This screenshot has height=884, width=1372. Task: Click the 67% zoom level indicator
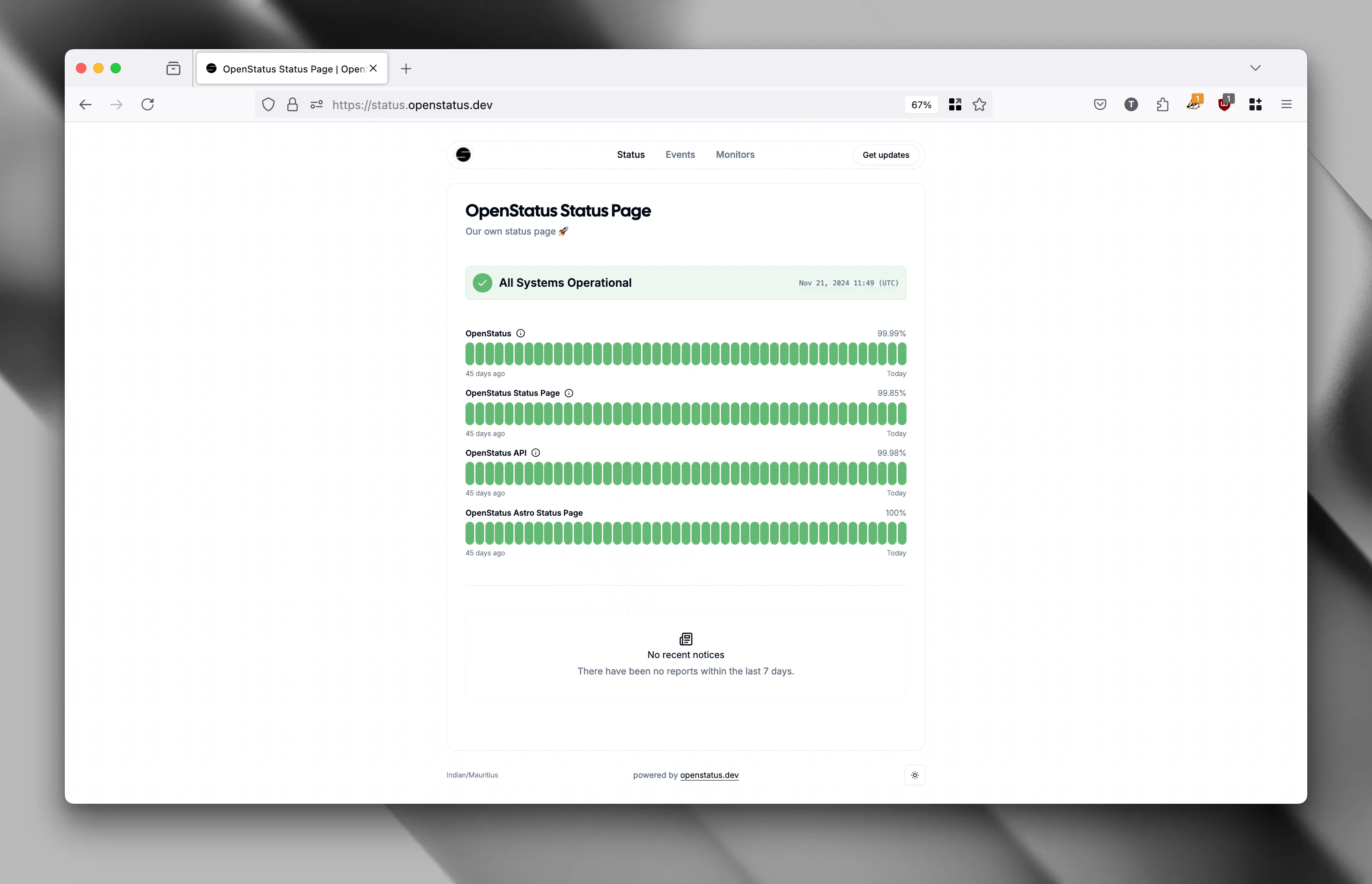pos(921,104)
